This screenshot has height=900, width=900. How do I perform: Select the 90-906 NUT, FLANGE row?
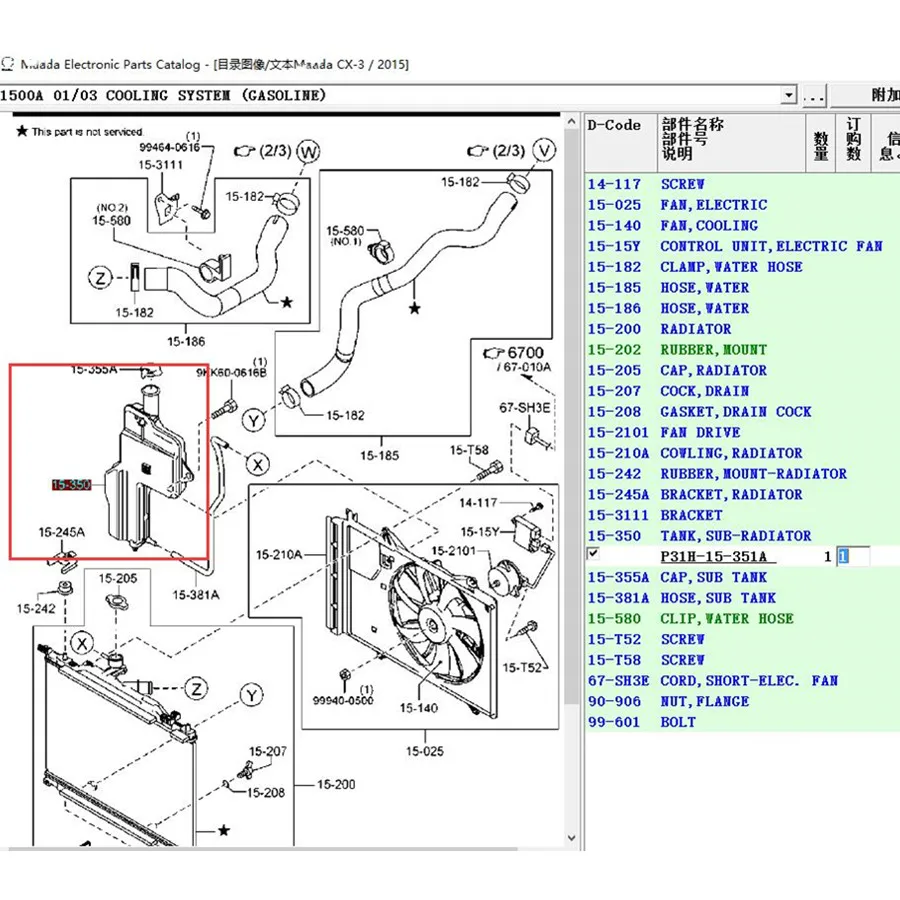tap(742, 701)
